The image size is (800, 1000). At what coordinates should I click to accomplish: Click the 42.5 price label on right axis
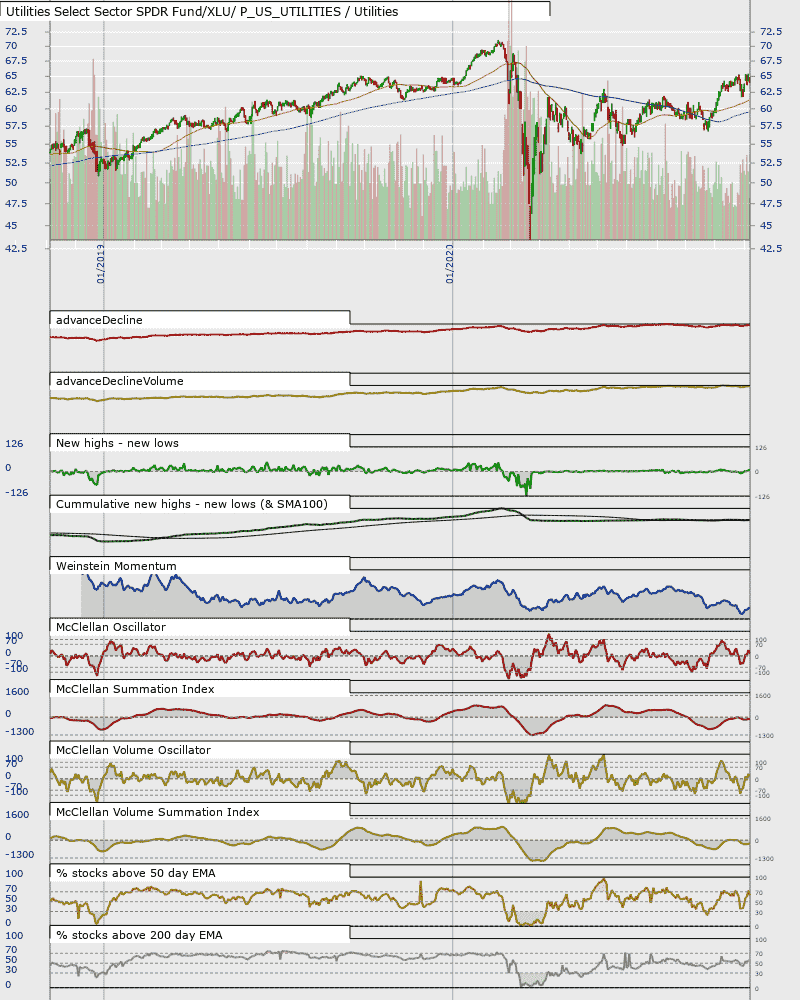pos(771,248)
